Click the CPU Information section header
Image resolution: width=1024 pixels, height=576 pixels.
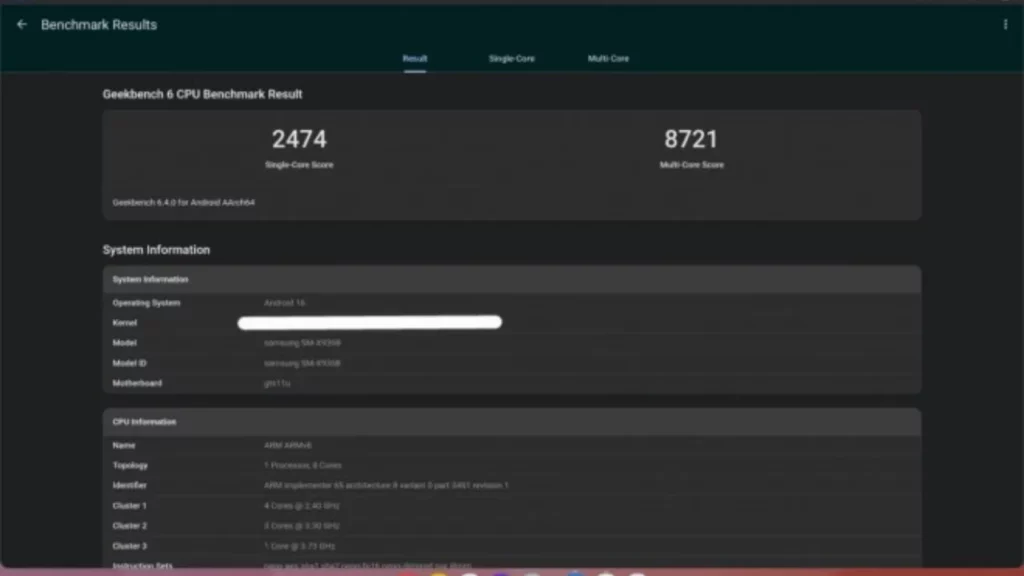tap(144, 422)
